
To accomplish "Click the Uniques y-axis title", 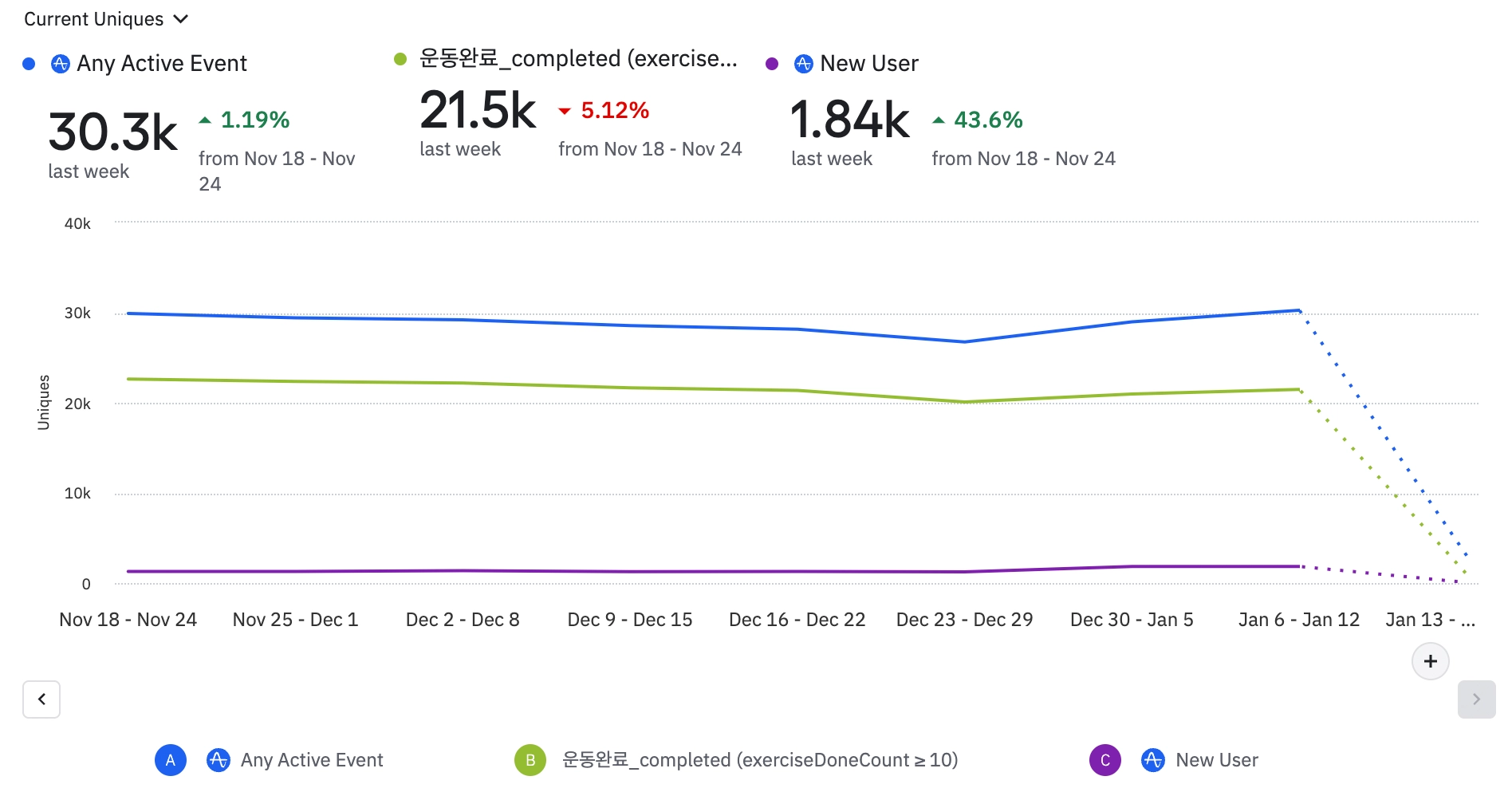I will (44, 403).
